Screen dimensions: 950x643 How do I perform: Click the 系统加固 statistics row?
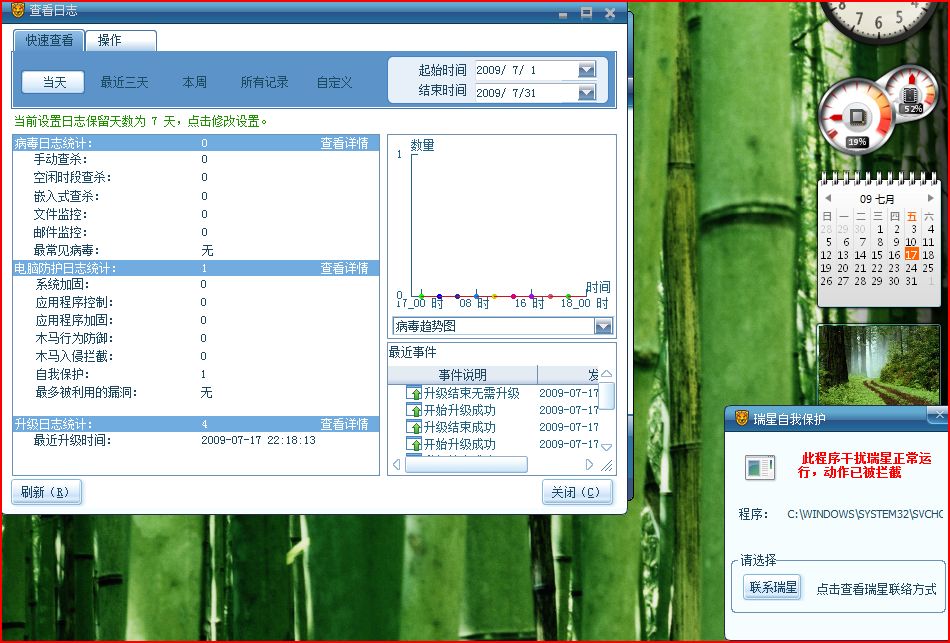[x=196, y=284]
